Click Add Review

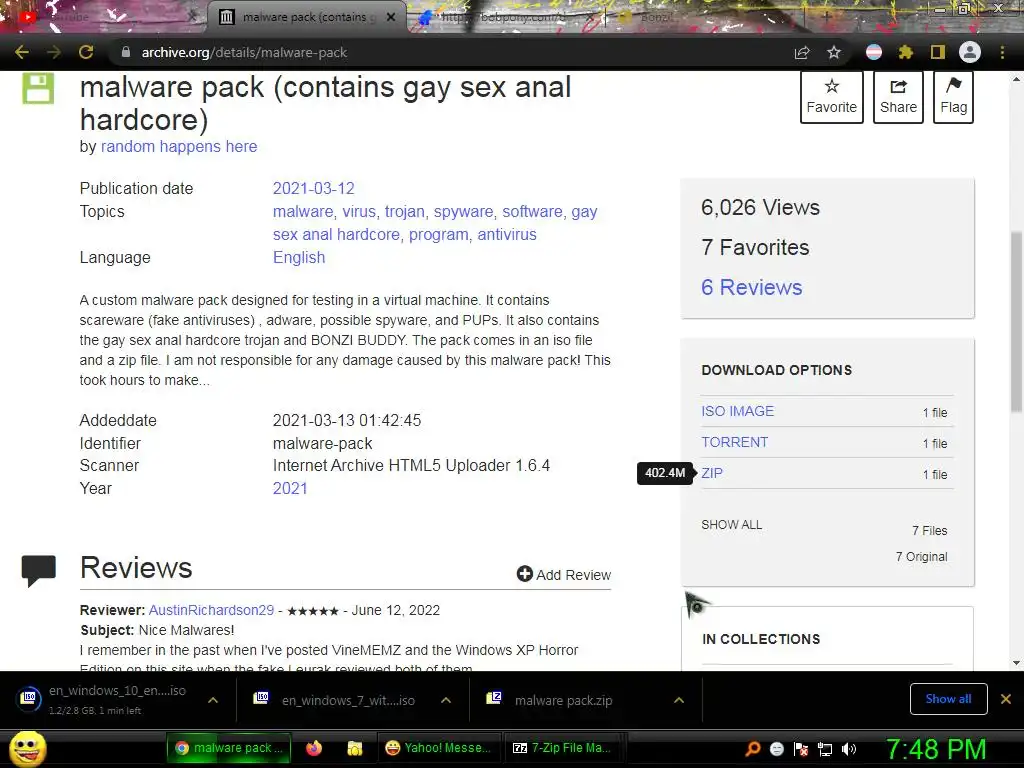pos(564,575)
